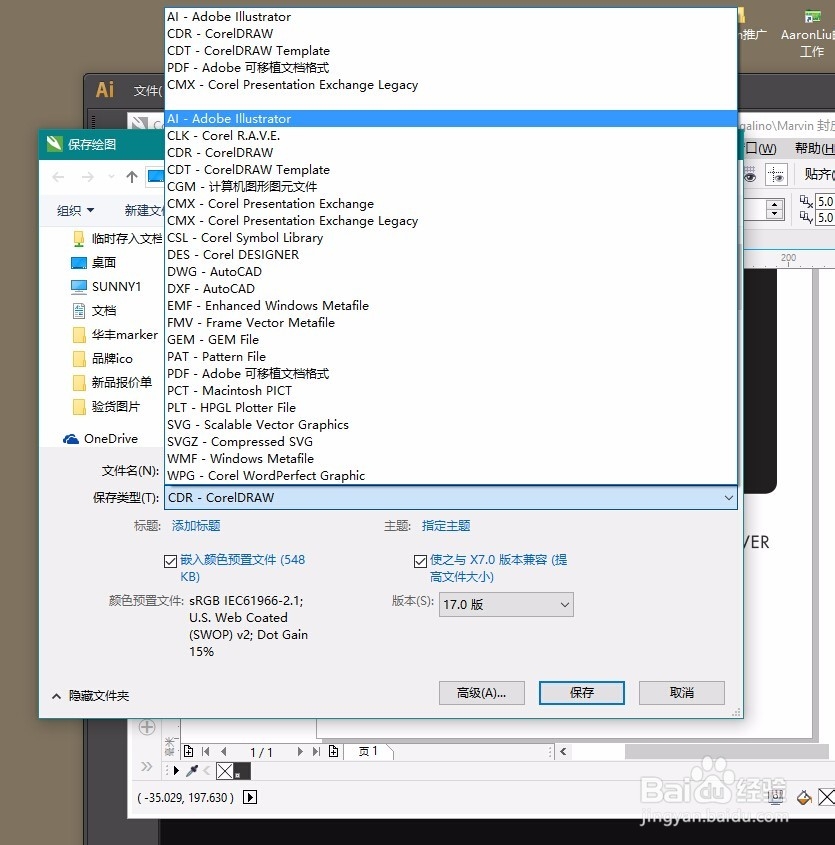The image size is (835, 845).
Task: Click the coordinates info arrow button
Action: point(250,797)
